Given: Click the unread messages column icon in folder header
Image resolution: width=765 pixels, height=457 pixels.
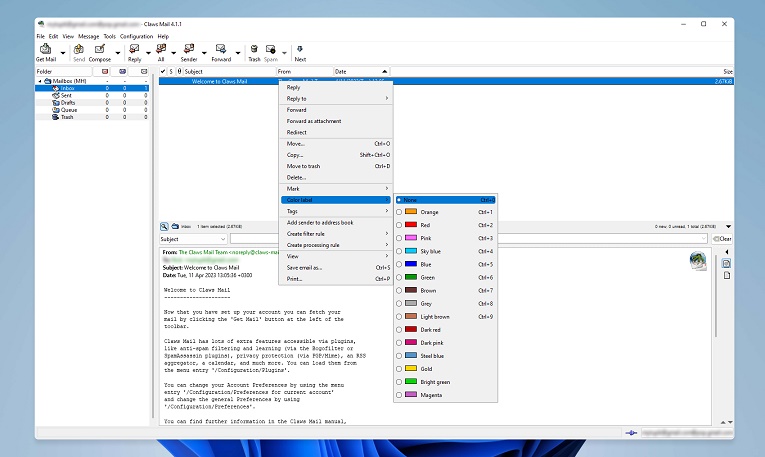Looking at the screenshot, I should click(122, 71).
